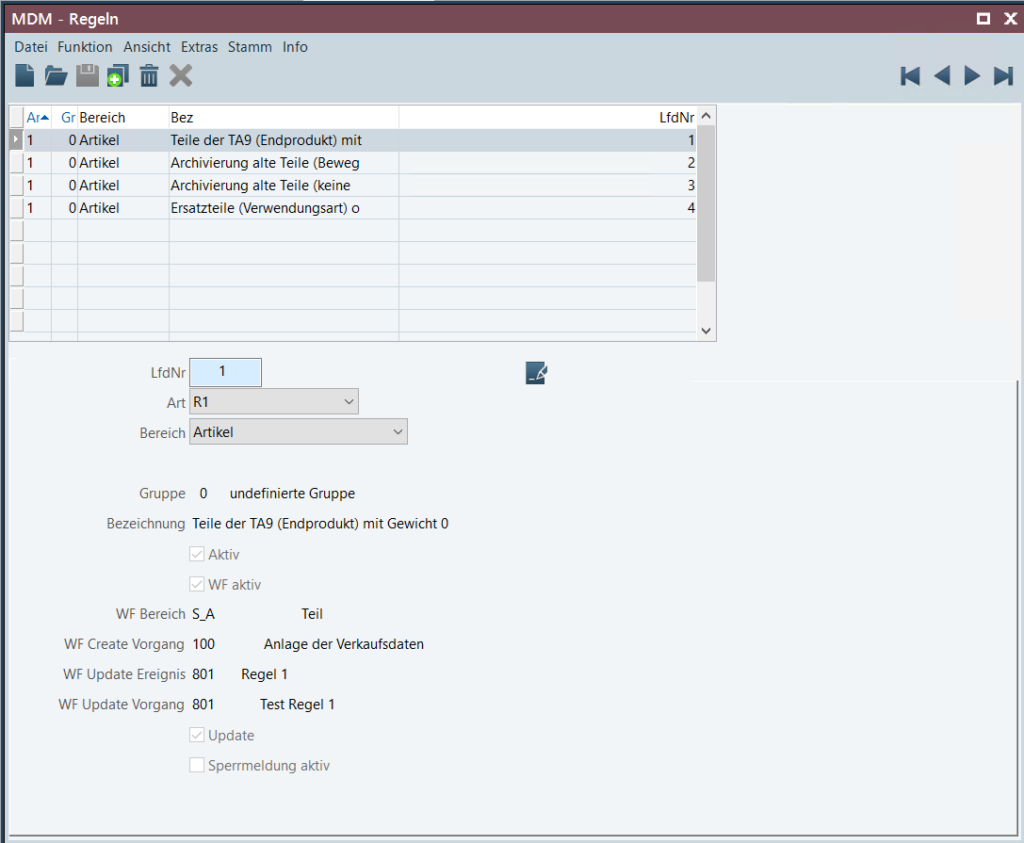Toggle the WF aktiv checkbox
The image size is (1024, 843).
pos(197,585)
